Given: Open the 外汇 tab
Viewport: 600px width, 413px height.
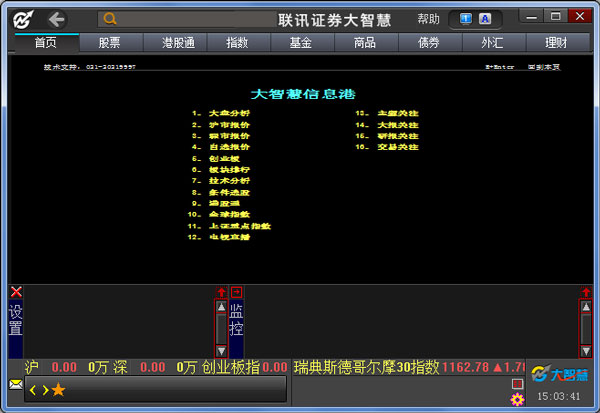Looking at the screenshot, I should tap(492, 42).
